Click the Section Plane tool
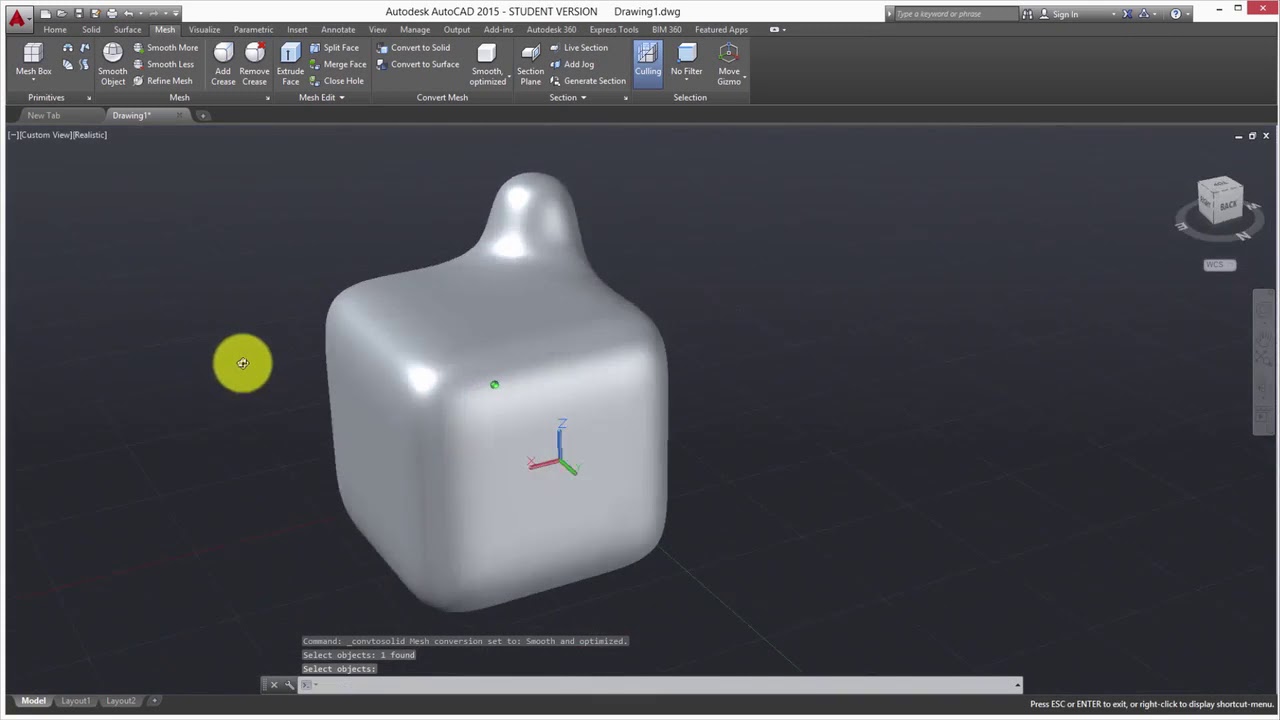1280x720 pixels. pyautogui.click(x=530, y=64)
